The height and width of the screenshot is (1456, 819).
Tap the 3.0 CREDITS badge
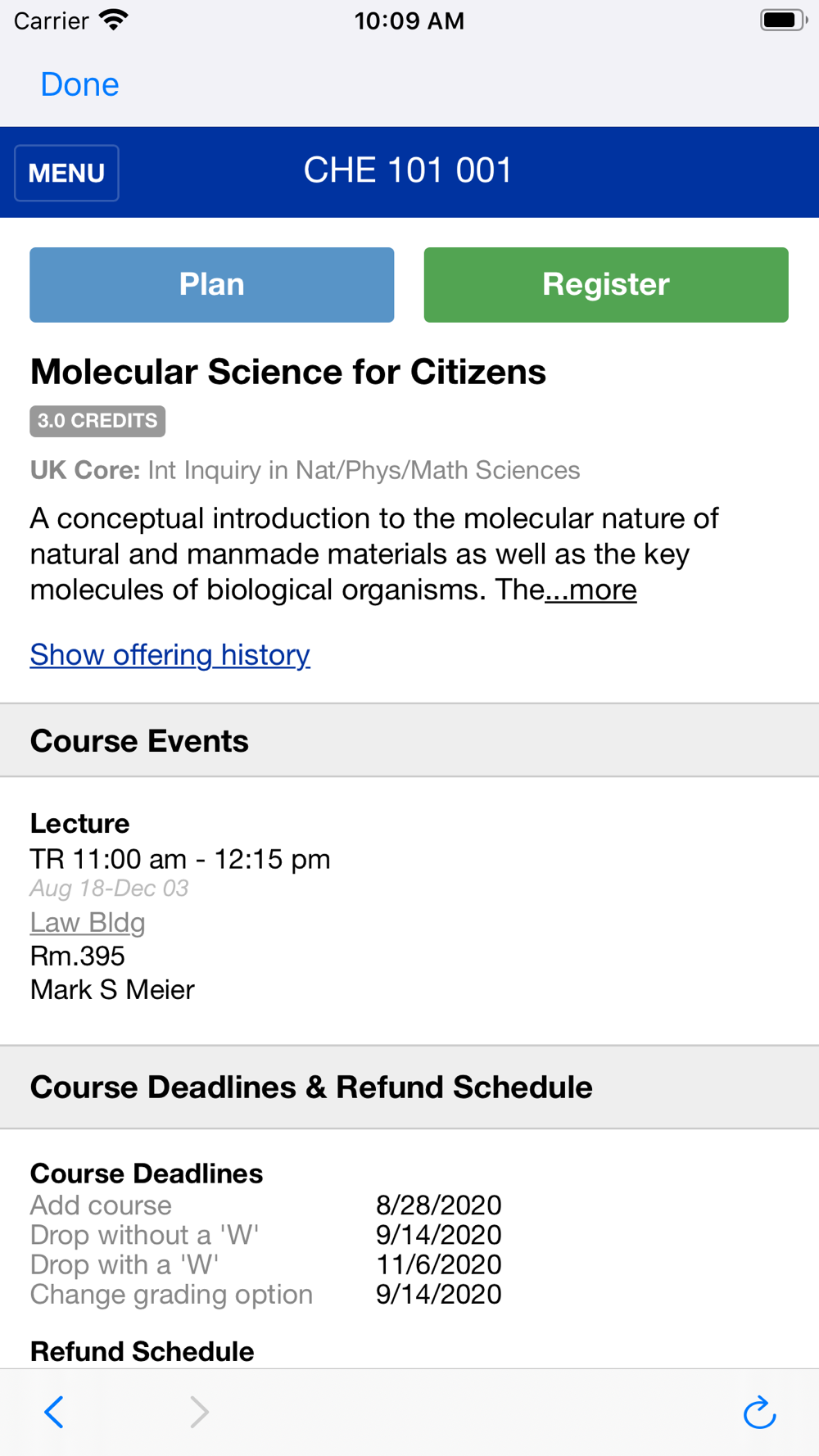[97, 421]
